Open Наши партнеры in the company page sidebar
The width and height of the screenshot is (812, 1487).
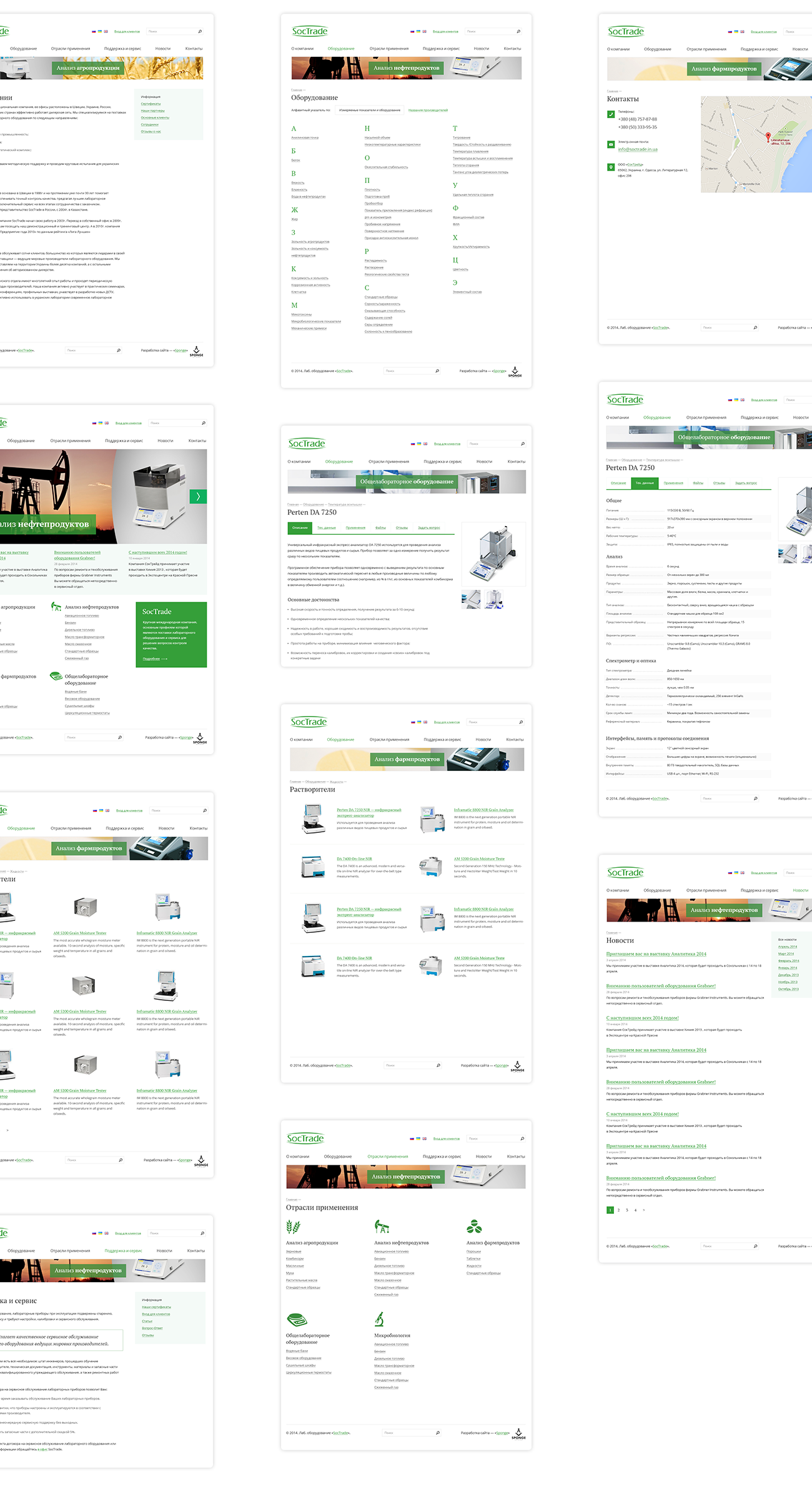(x=153, y=111)
